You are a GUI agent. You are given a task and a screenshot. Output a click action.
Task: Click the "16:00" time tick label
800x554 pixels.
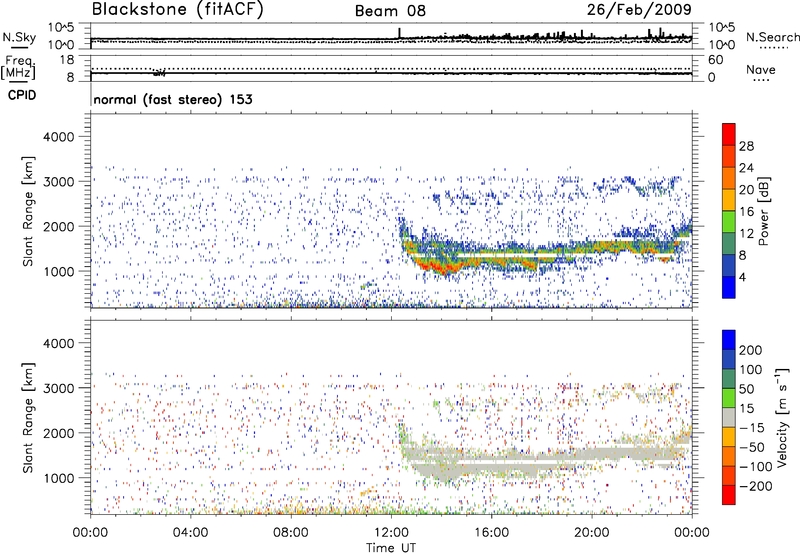point(491,533)
